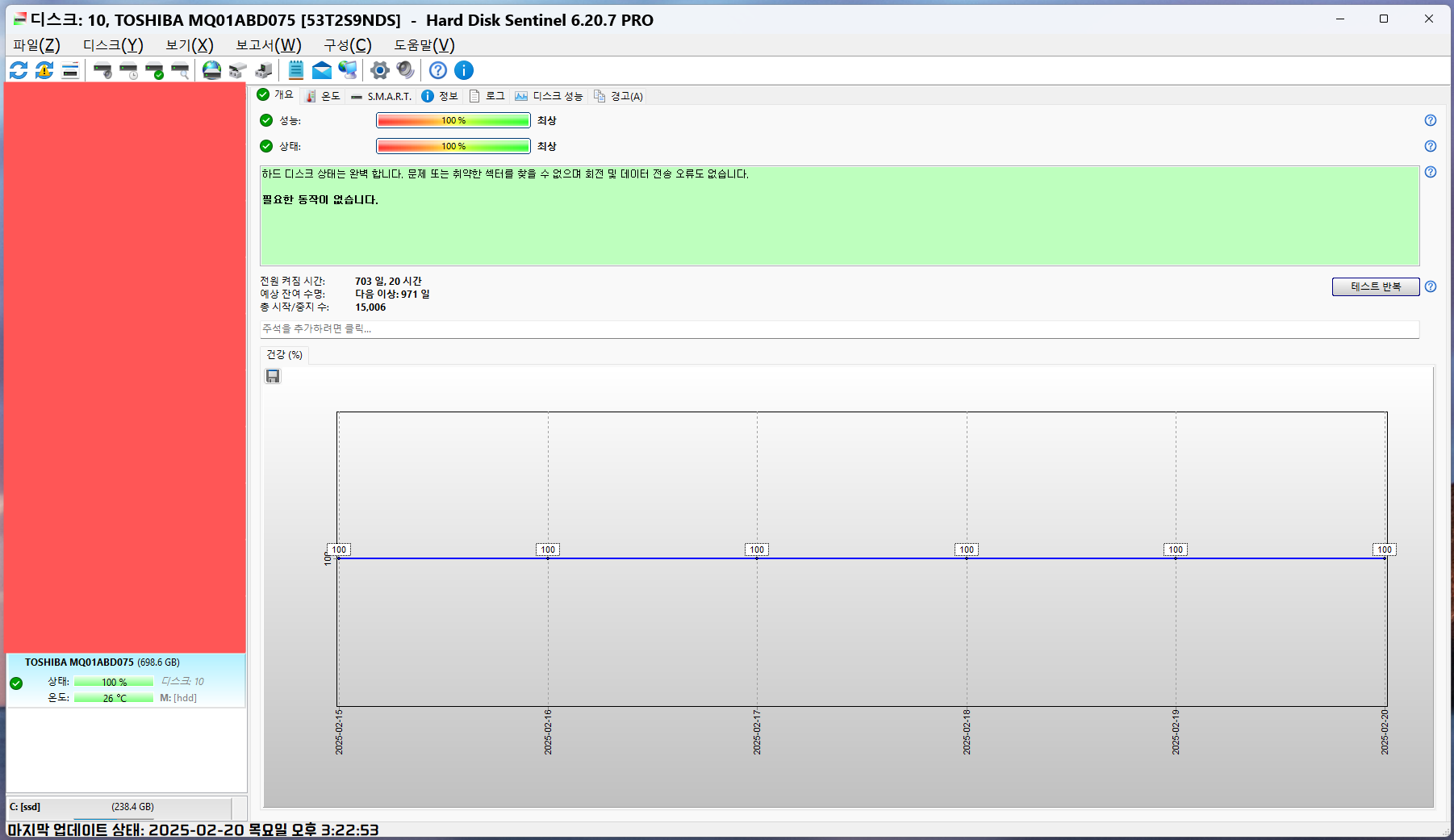Viewport: 1454px width, 840px height.
Task: Click the computer with drive icon
Action: point(263,70)
